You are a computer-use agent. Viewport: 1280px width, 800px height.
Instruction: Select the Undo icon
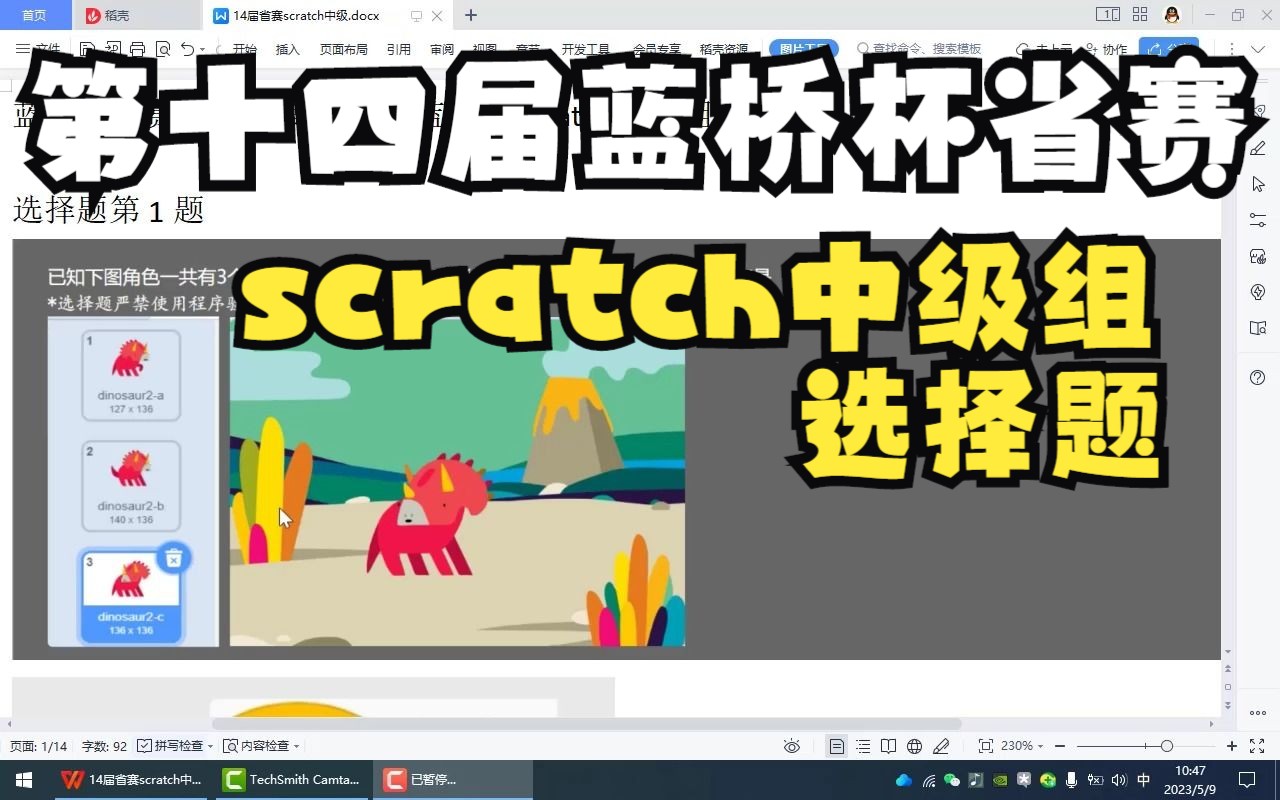click(188, 48)
